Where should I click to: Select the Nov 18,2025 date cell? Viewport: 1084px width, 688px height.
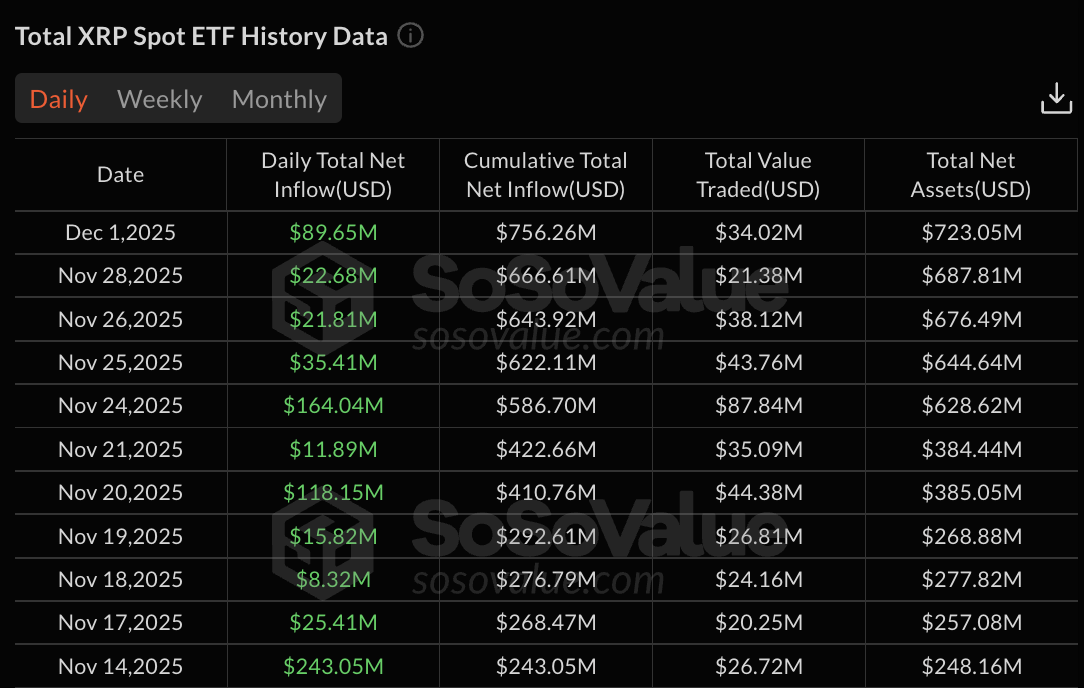coord(120,579)
